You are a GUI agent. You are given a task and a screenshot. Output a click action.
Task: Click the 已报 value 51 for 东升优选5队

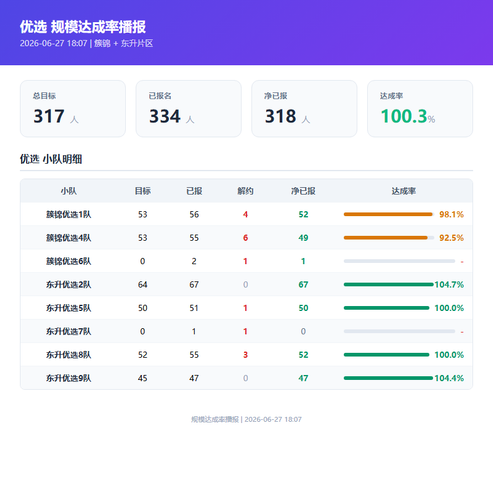(x=194, y=308)
